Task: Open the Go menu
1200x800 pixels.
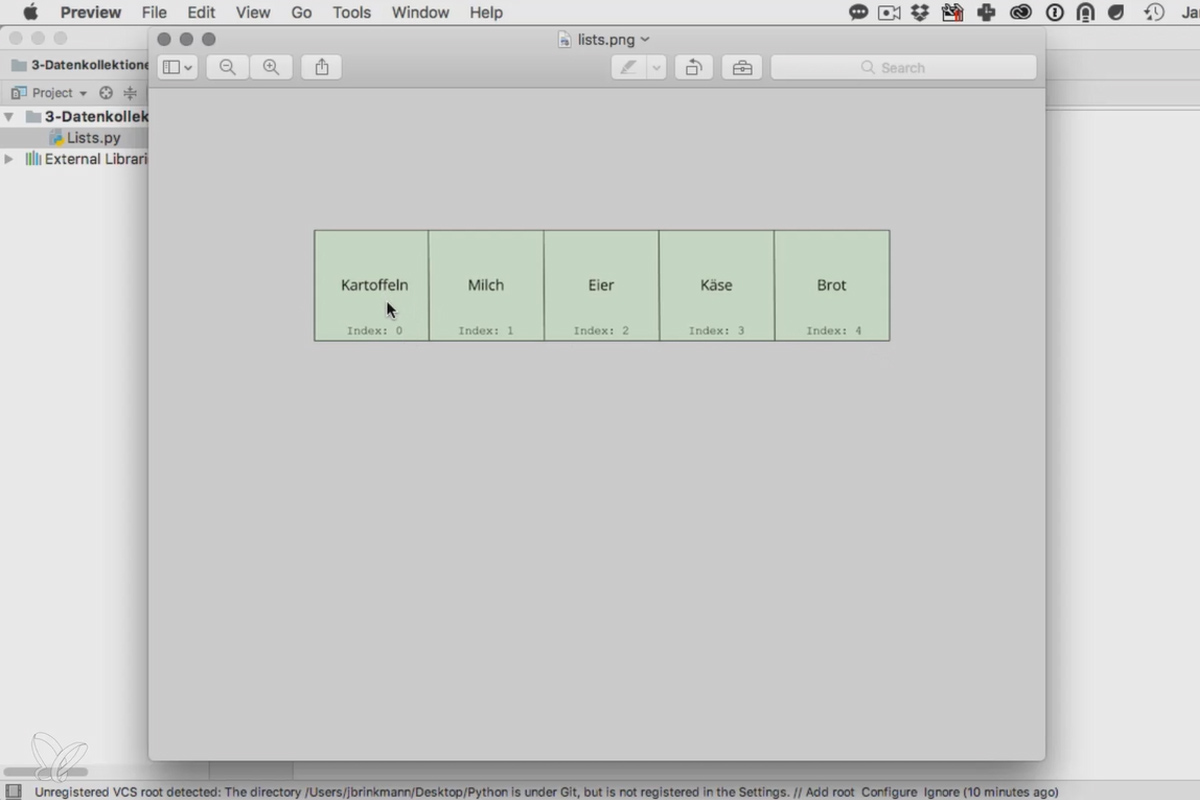Action: [301, 12]
